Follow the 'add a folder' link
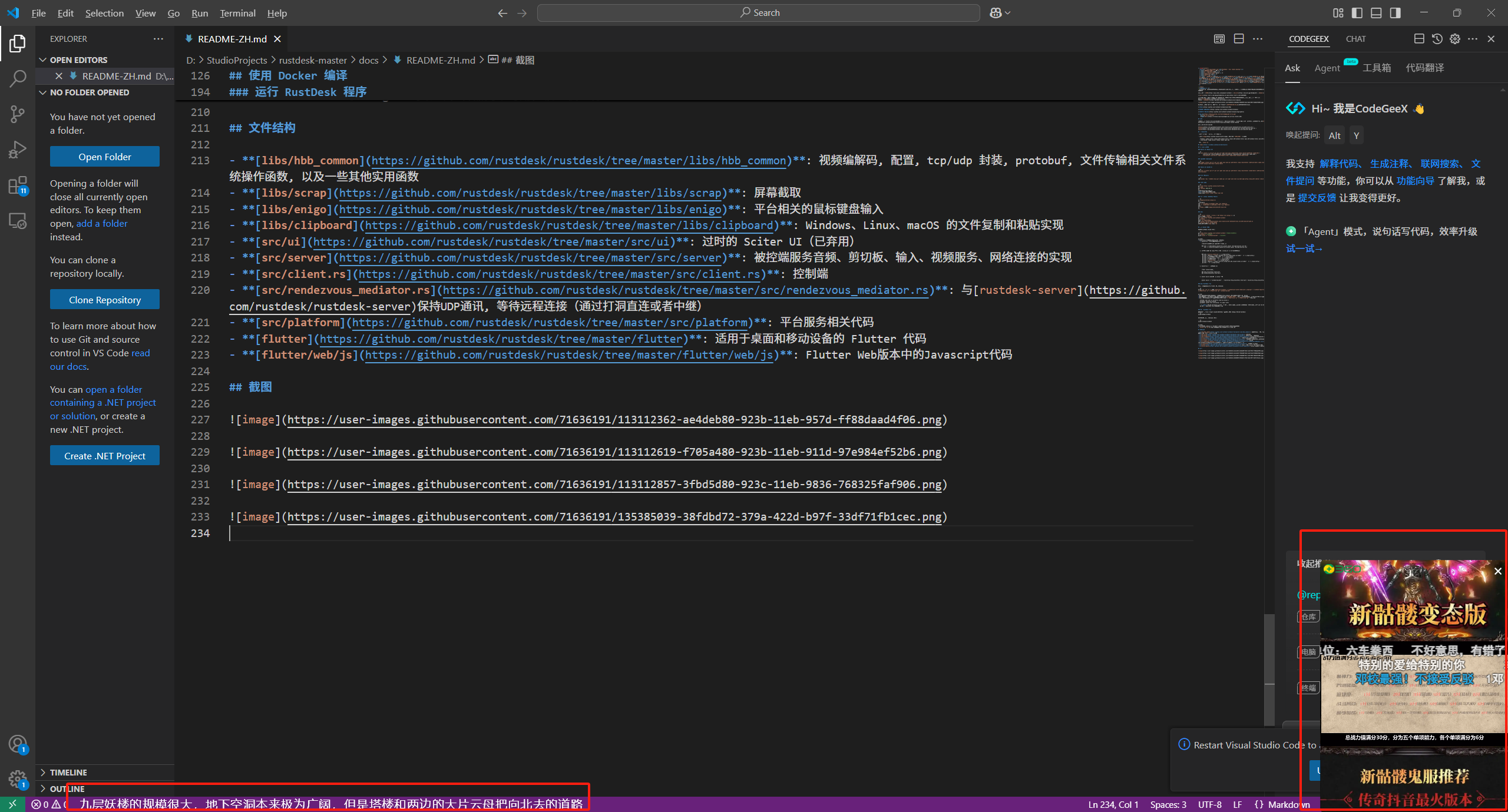This screenshot has height=812, width=1508. click(102, 224)
